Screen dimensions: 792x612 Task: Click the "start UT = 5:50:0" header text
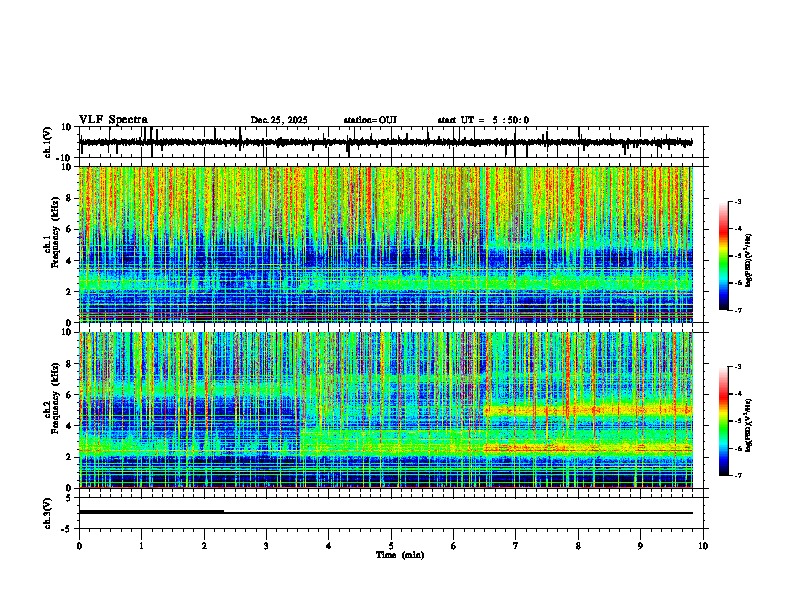483,120
